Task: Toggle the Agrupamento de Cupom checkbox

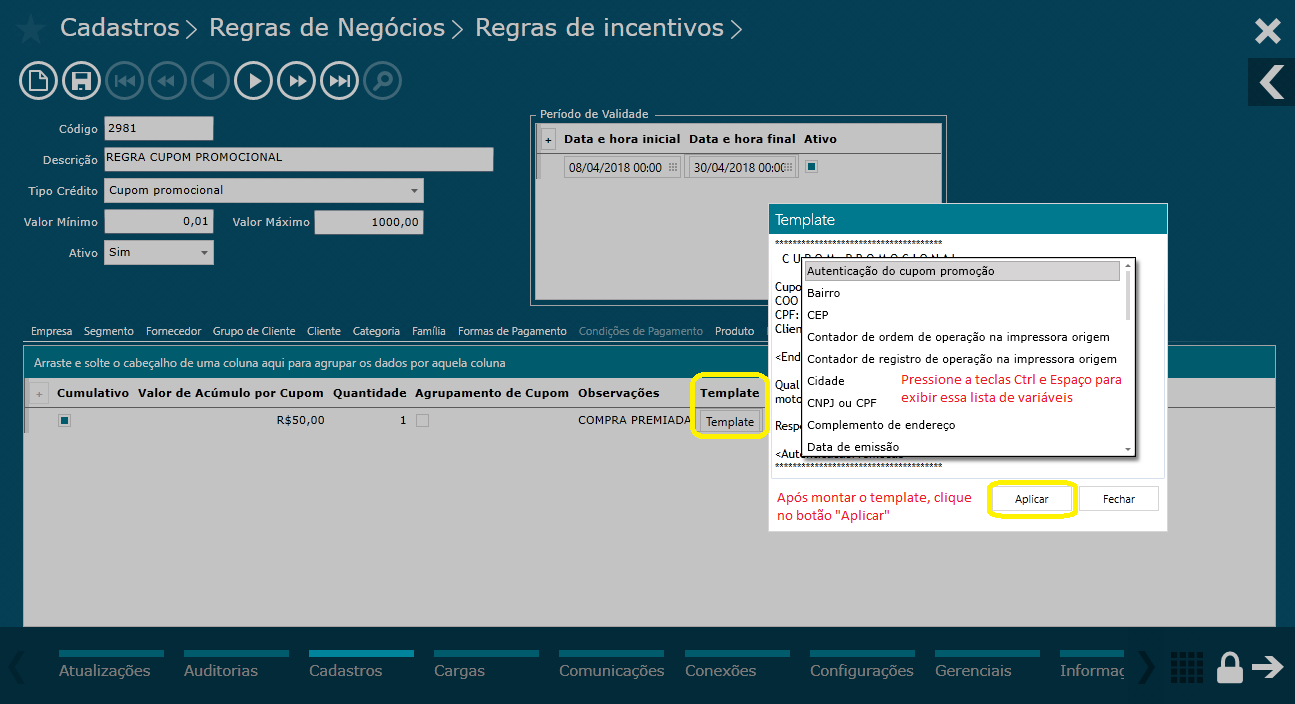Action: pyautogui.click(x=421, y=420)
